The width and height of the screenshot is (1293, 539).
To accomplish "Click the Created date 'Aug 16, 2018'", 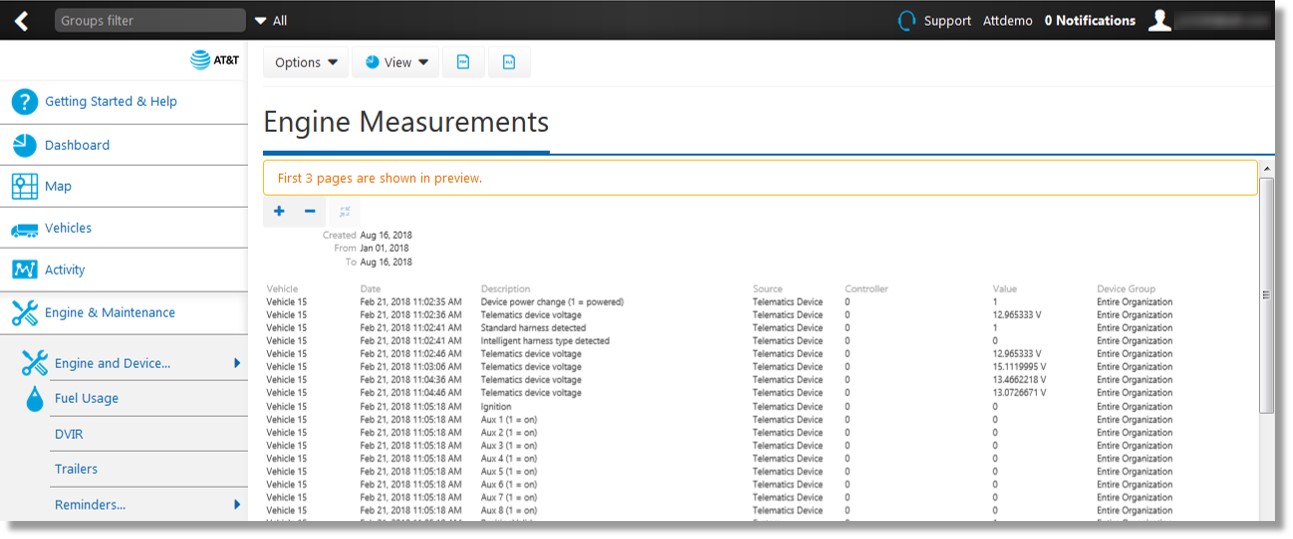I will pyautogui.click(x=386, y=236).
